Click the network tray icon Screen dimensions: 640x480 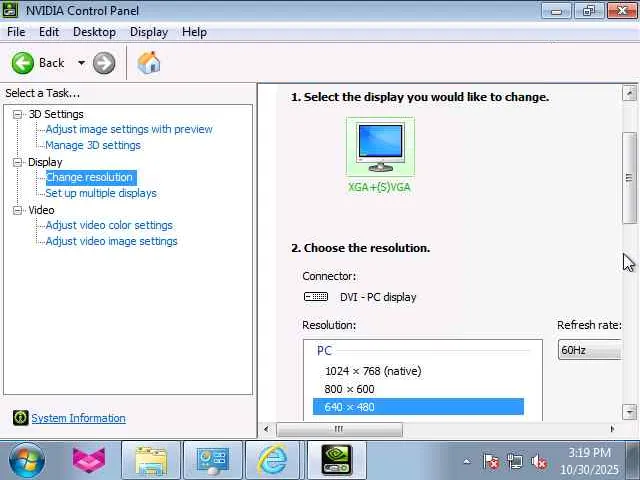click(x=514, y=462)
